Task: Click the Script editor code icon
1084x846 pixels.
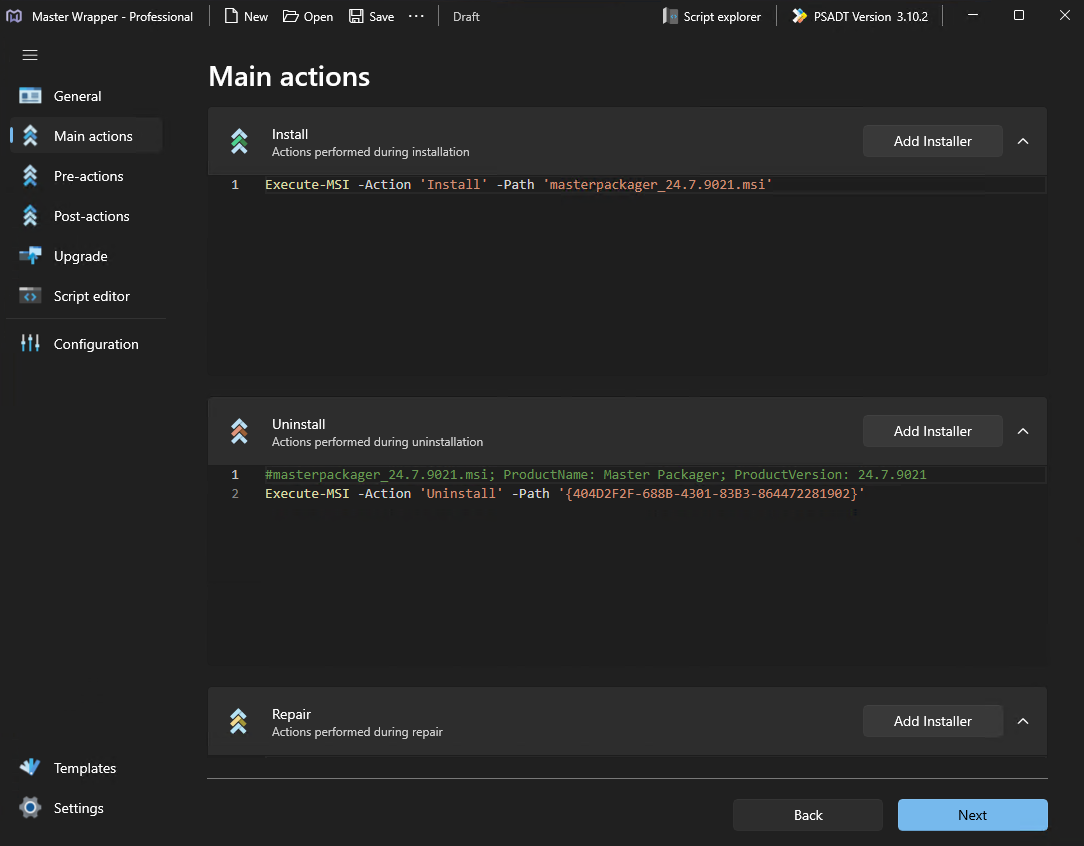Action: [x=30, y=296]
